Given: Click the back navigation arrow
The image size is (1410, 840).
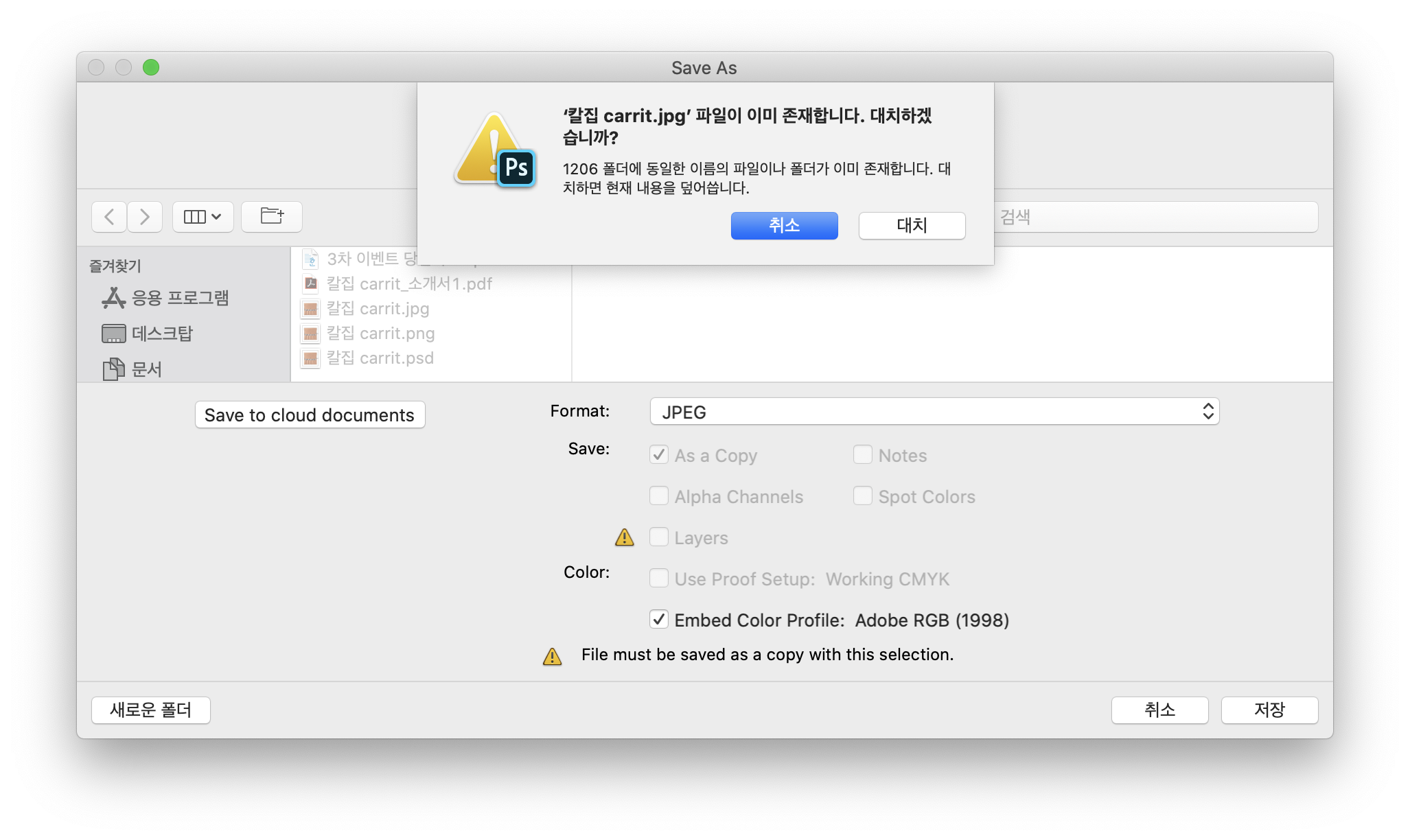Looking at the screenshot, I should tap(109, 217).
